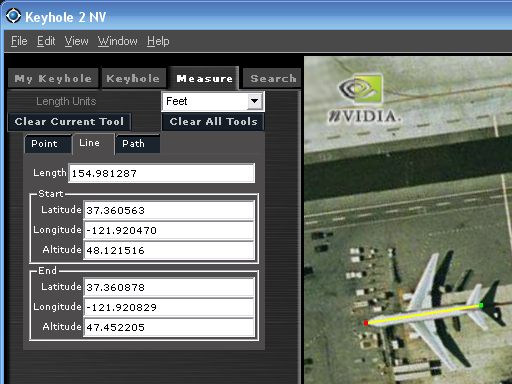Click Clear Current Tool button
Image resolution: width=512 pixels, height=384 pixels.
click(x=69, y=122)
